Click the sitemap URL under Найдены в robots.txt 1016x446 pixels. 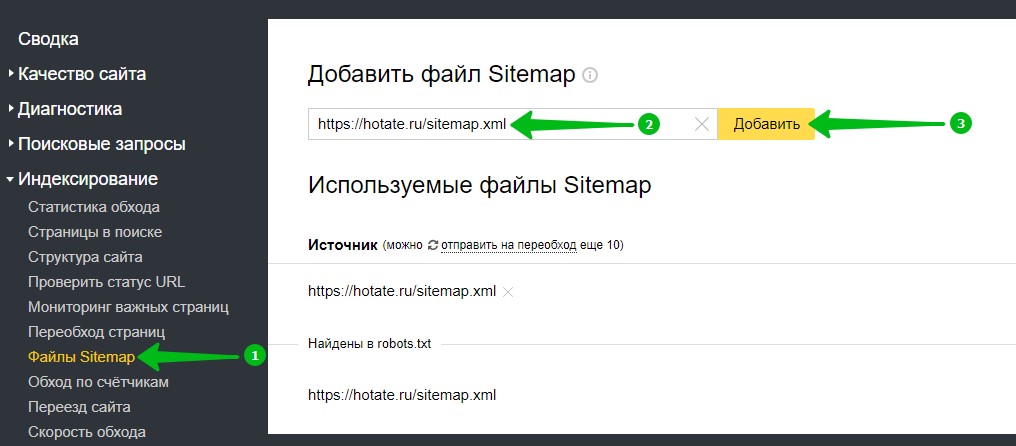[402, 395]
